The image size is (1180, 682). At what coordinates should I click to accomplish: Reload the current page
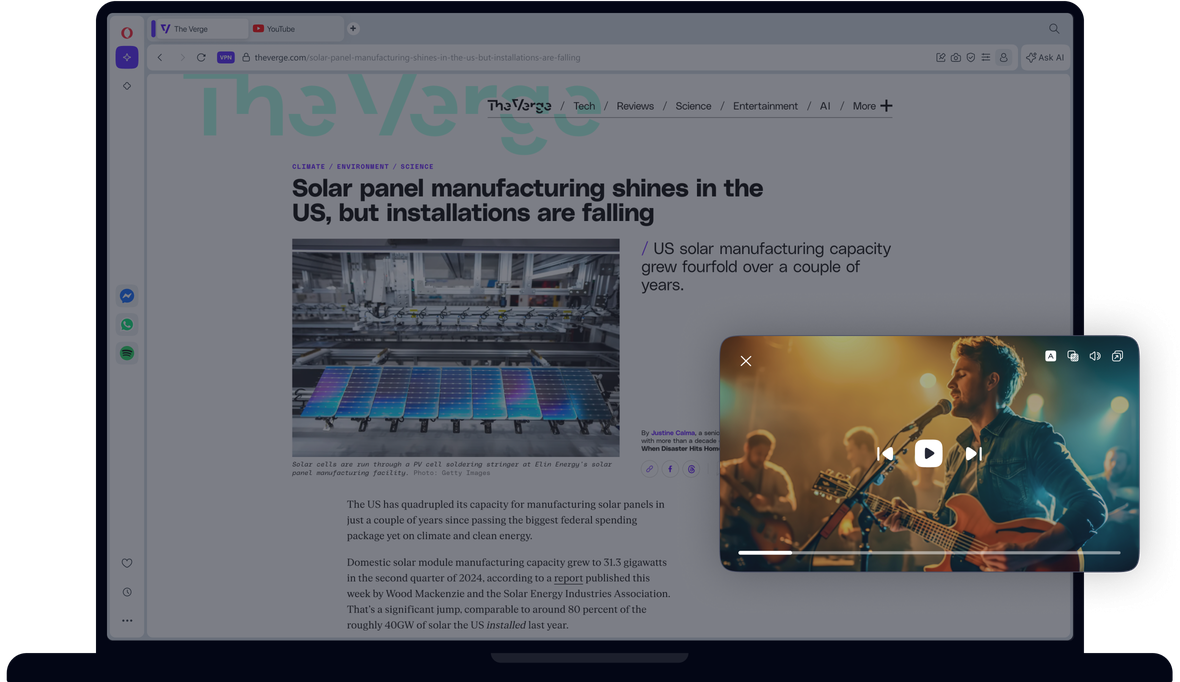pos(201,58)
